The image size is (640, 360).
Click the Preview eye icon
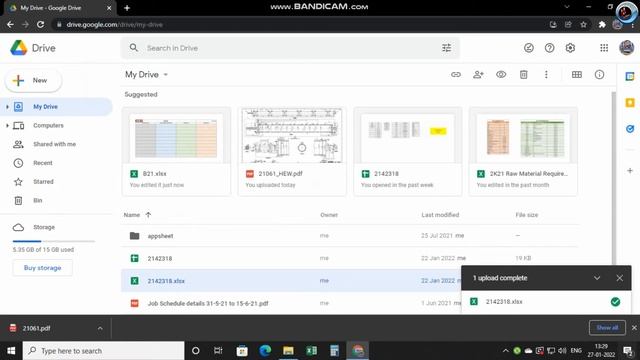501,74
